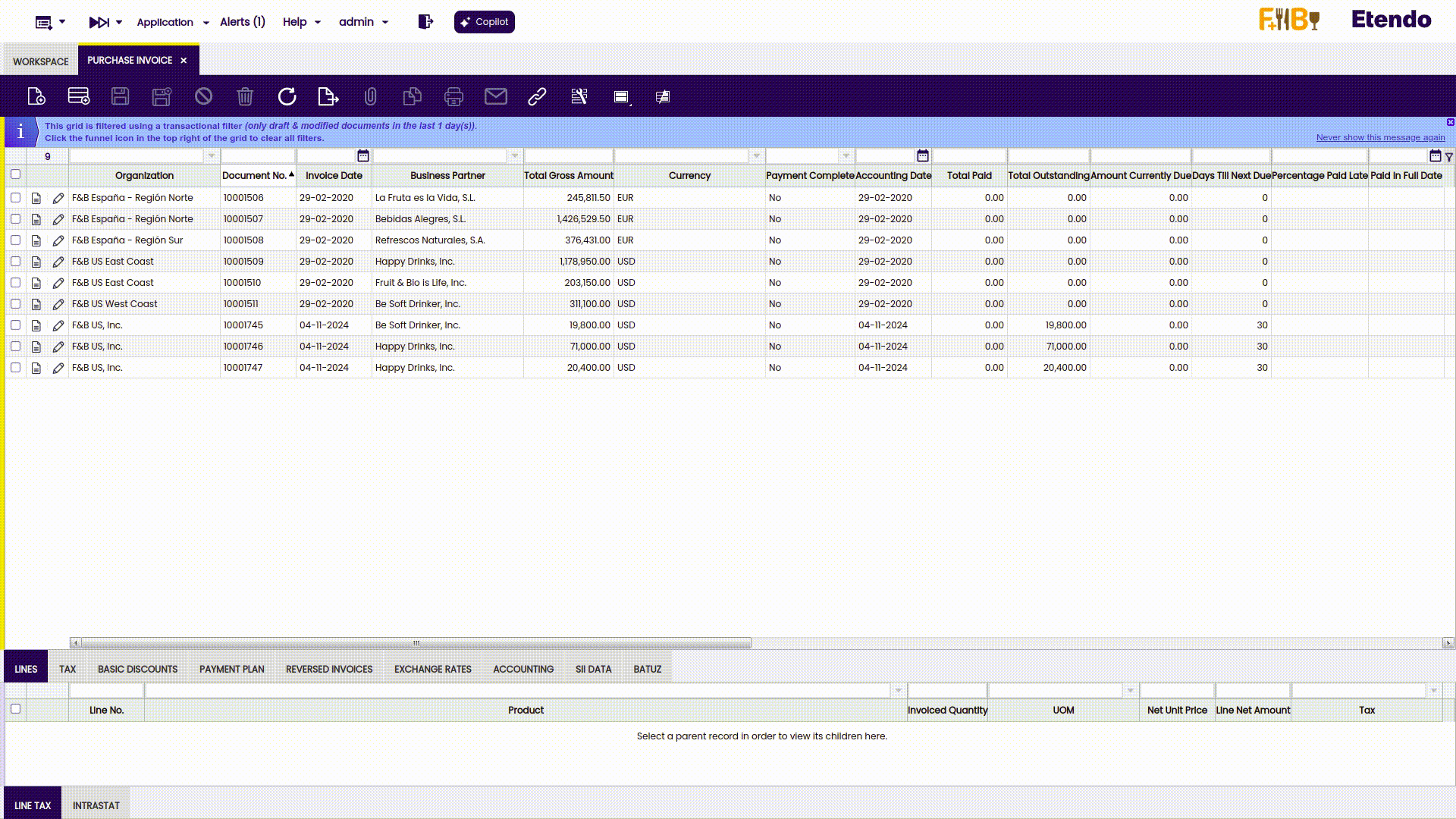Check the row for invoice 10001511

pos(15,303)
